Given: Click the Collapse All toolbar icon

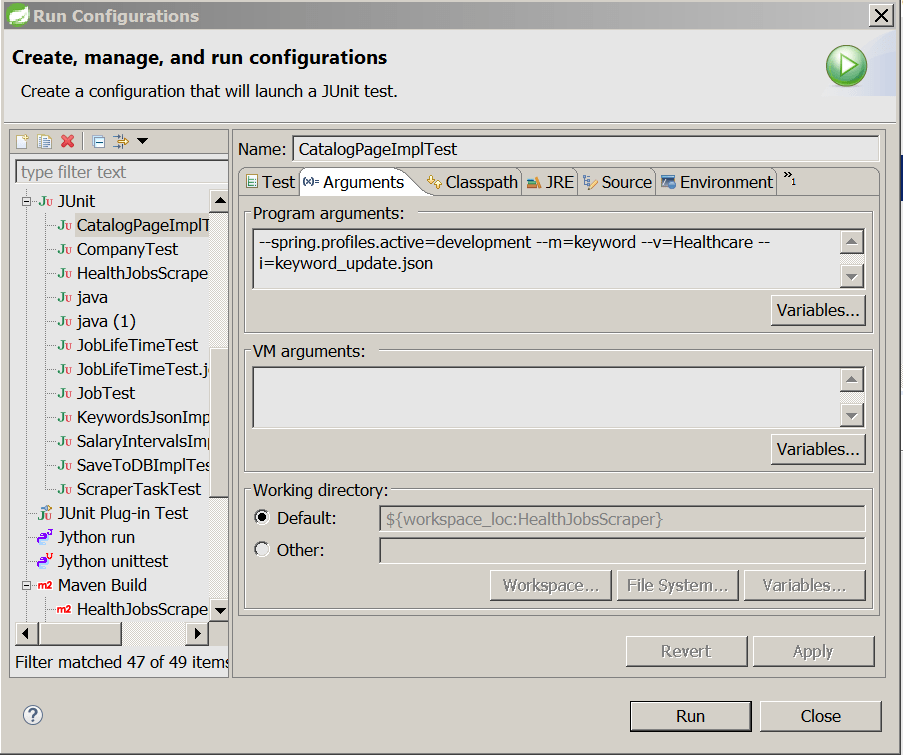Looking at the screenshot, I should [x=98, y=141].
